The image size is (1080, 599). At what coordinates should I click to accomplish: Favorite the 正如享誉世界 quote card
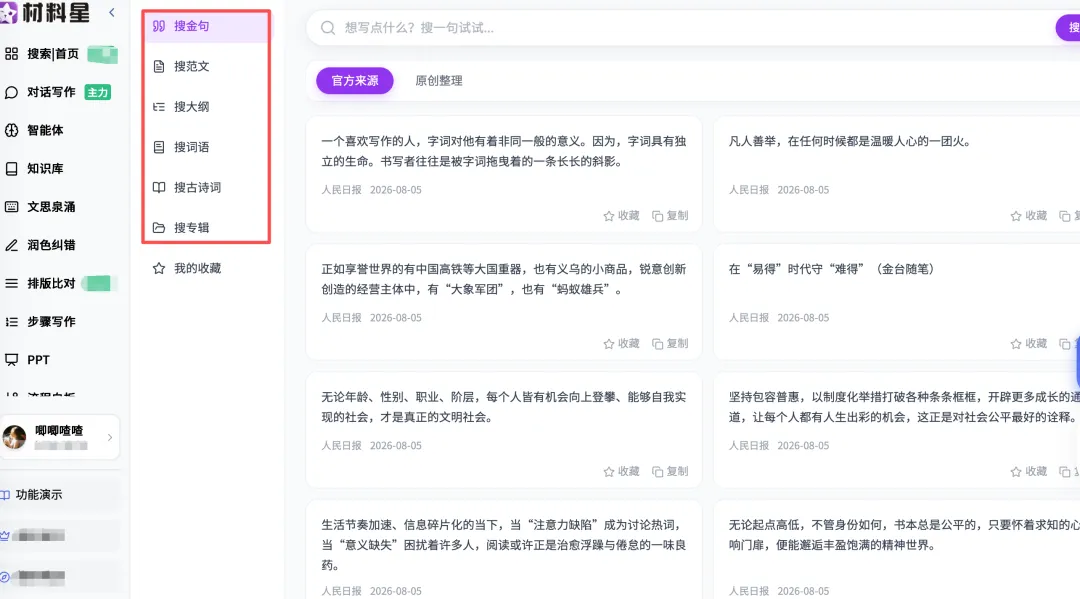tap(621, 344)
